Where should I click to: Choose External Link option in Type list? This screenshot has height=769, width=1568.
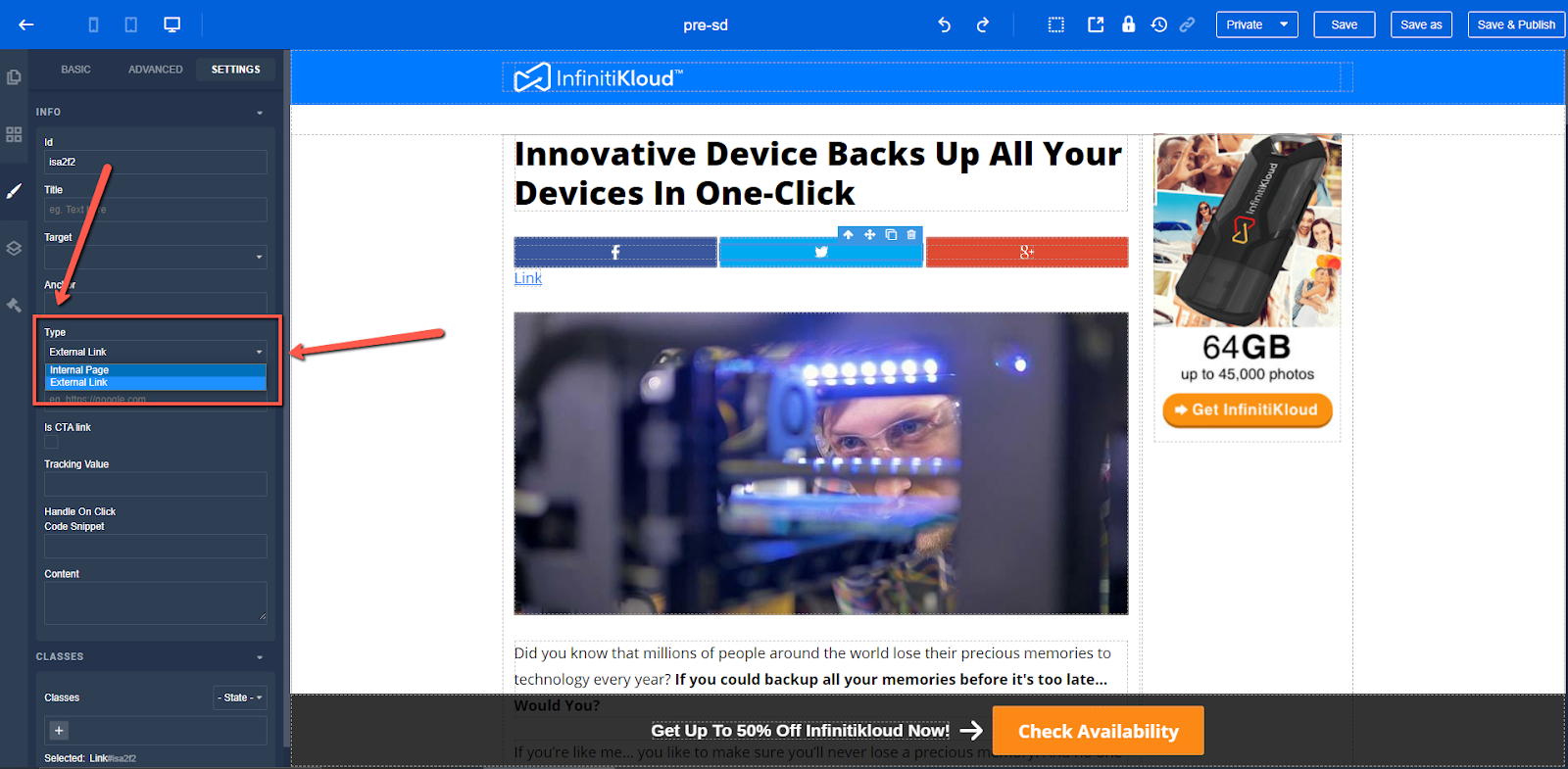156,383
